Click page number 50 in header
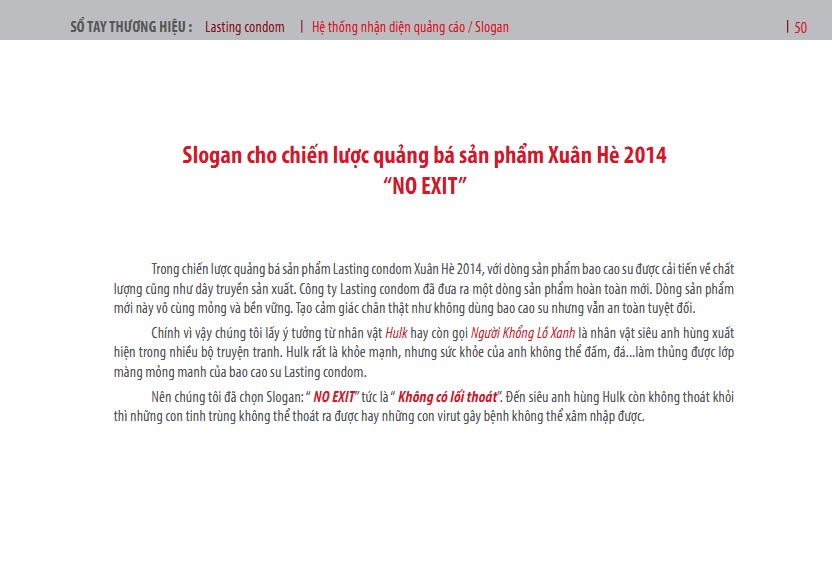832x562 pixels. [x=800, y=28]
